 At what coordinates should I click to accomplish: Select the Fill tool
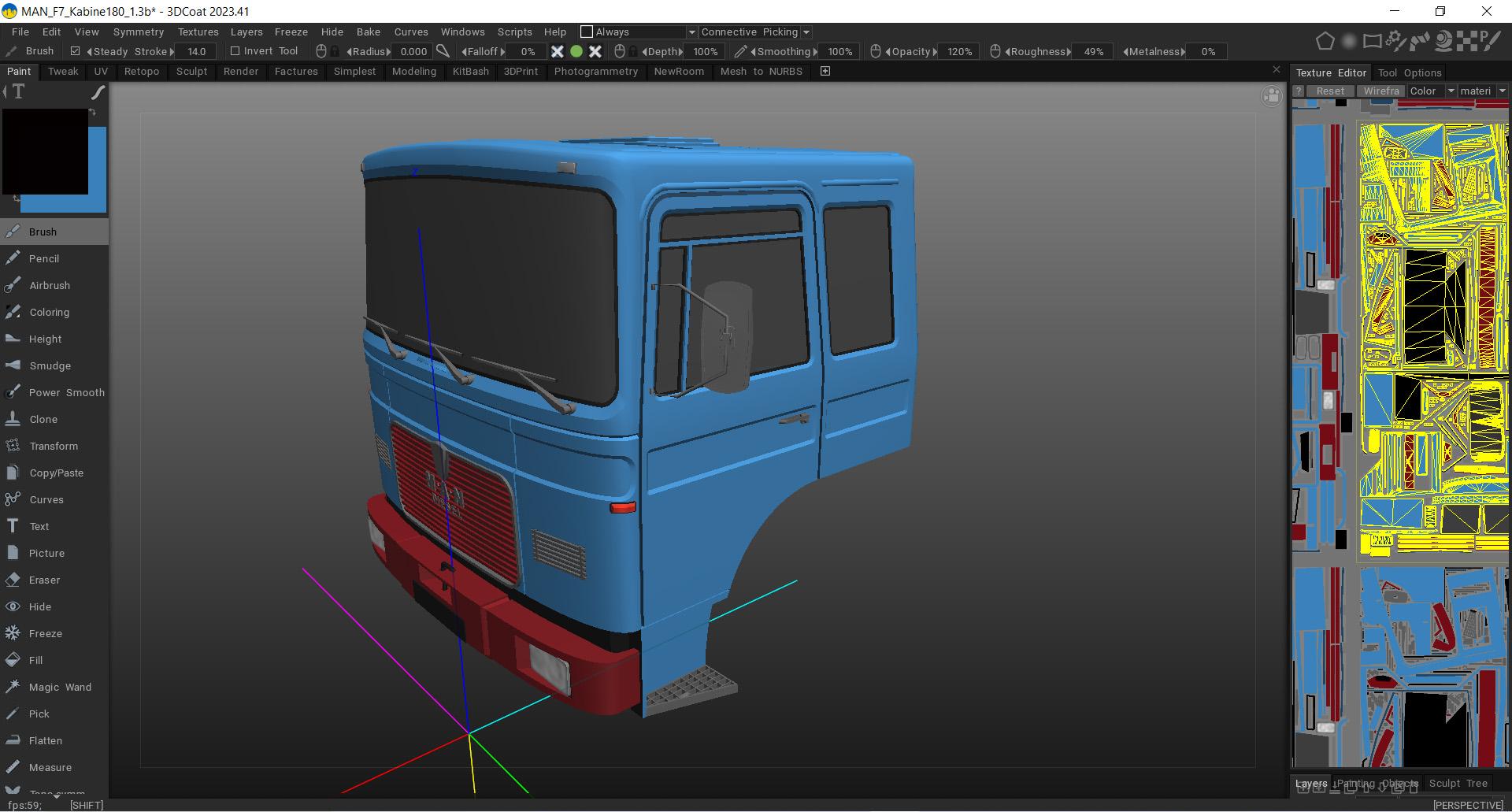coord(35,660)
